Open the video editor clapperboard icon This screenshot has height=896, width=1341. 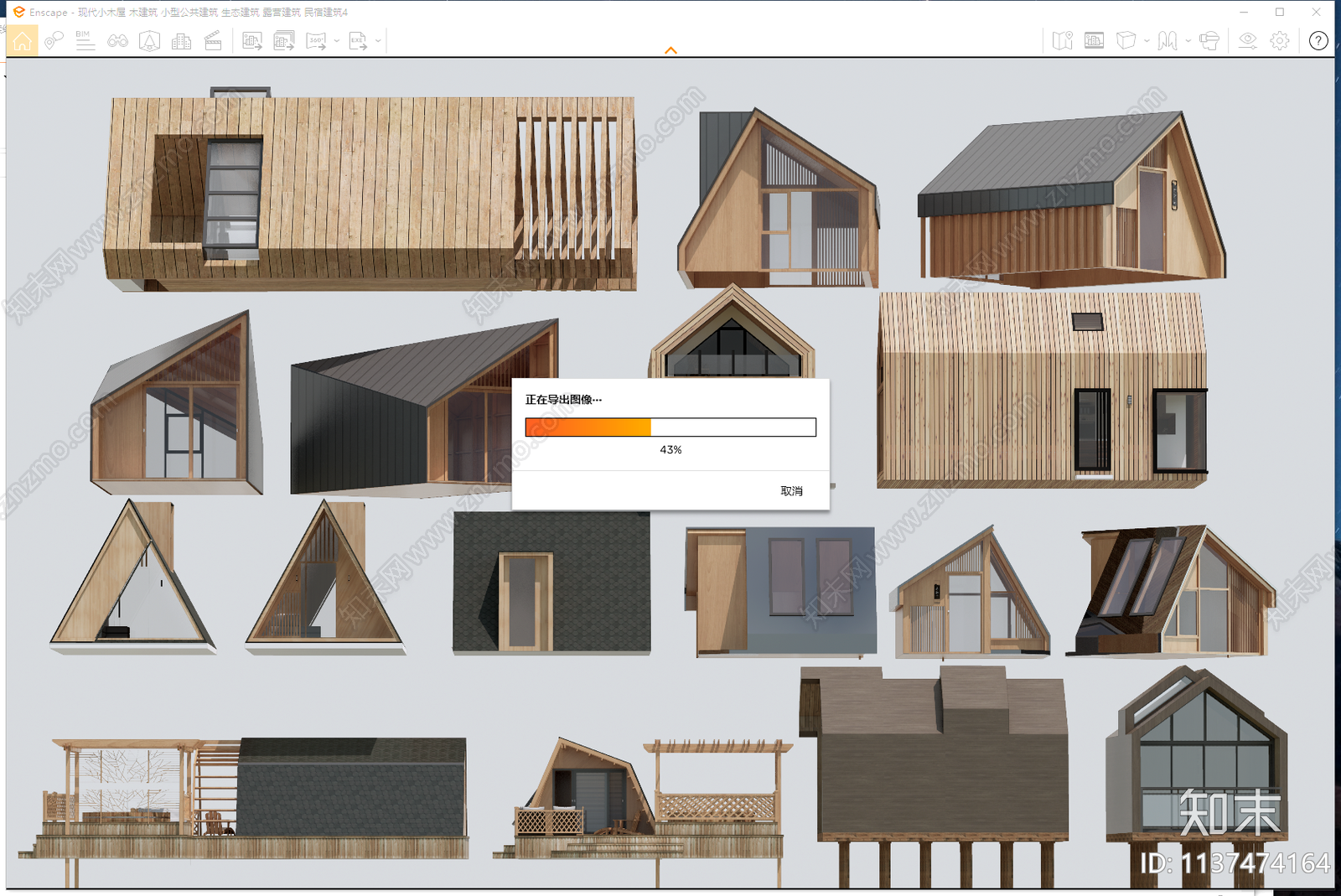[x=213, y=40]
